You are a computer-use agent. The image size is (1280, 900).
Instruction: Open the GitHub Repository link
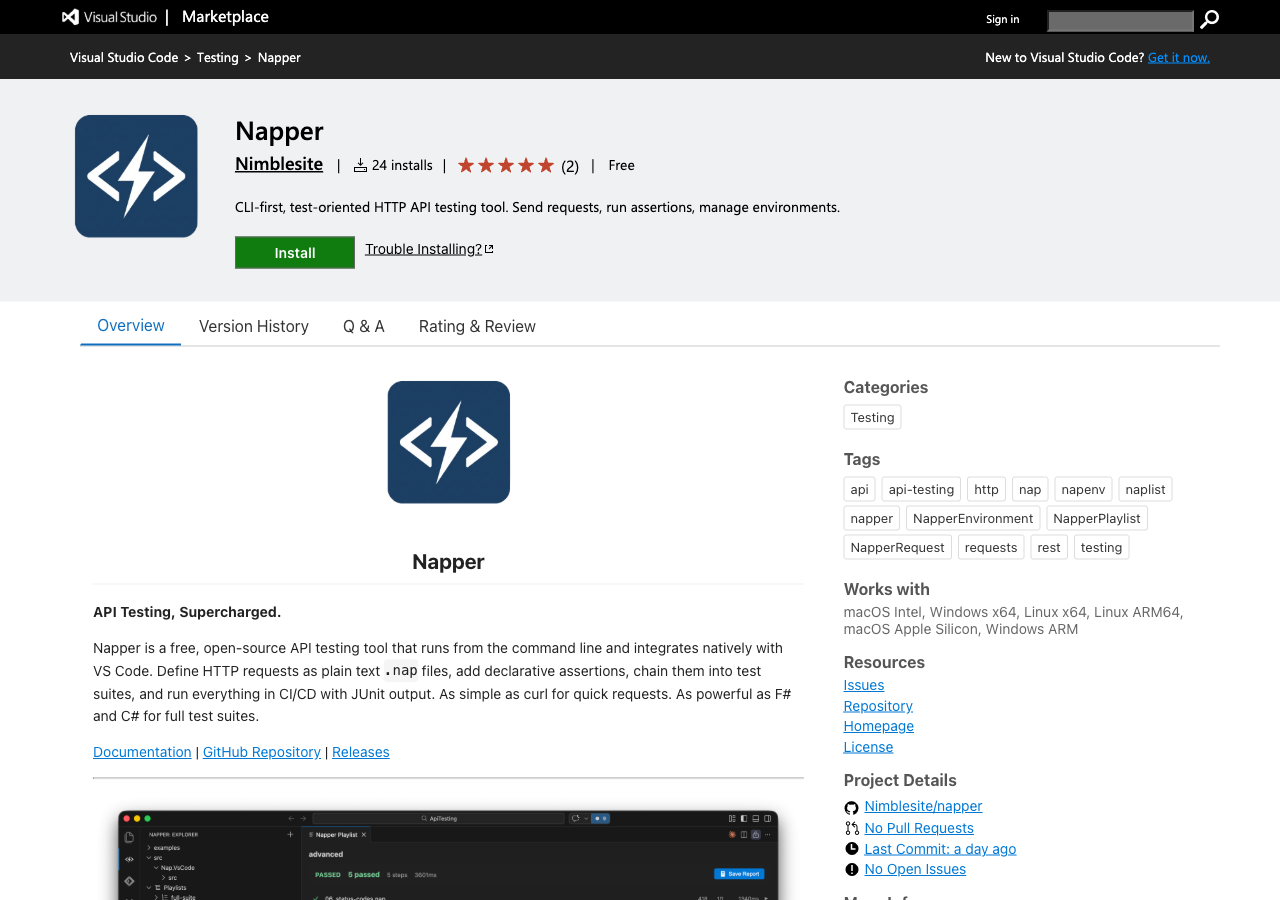point(262,752)
